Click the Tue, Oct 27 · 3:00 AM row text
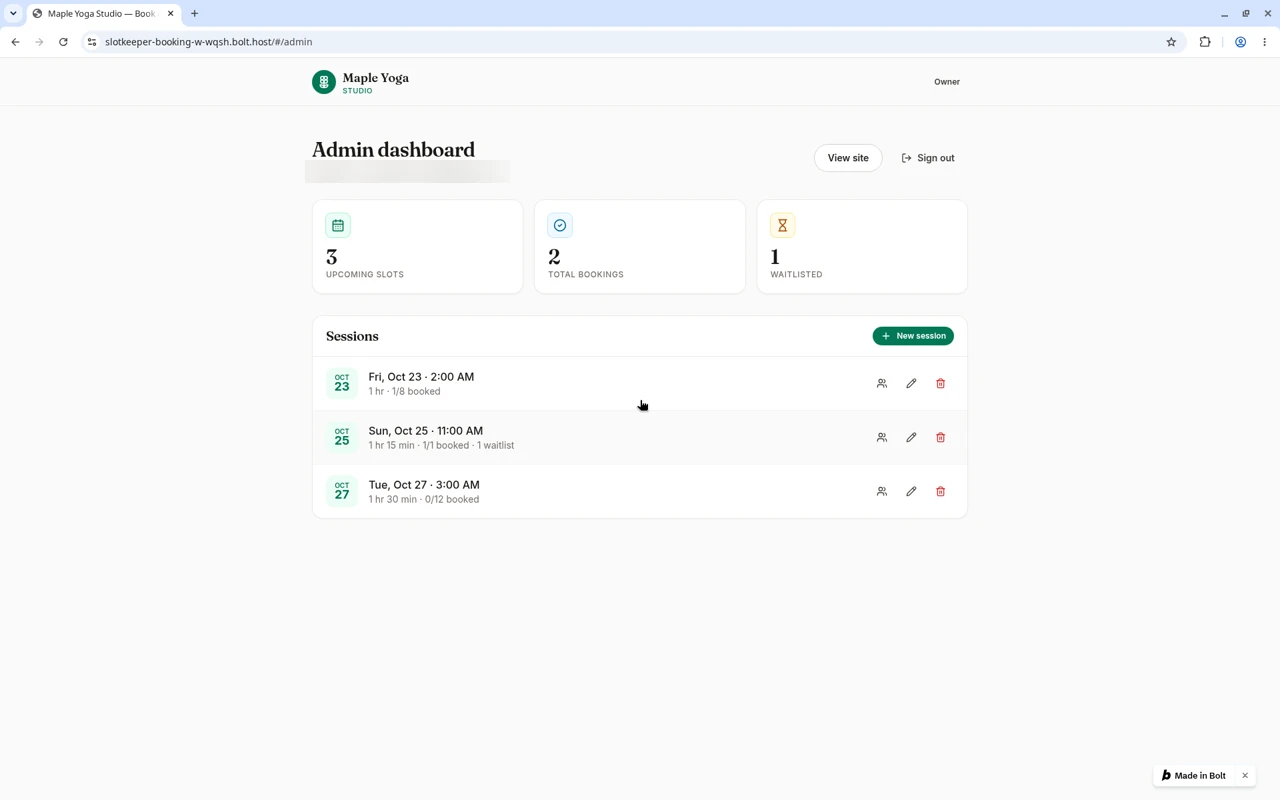Screen dimensions: 1280x800 (x=424, y=485)
